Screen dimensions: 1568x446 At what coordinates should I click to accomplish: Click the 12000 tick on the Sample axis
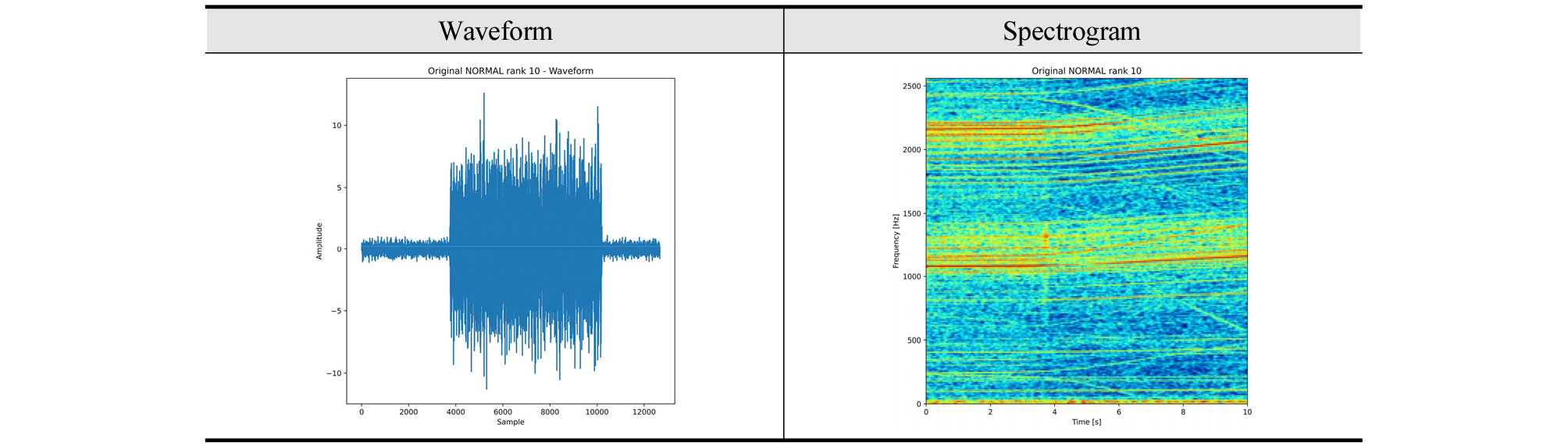coord(644,412)
